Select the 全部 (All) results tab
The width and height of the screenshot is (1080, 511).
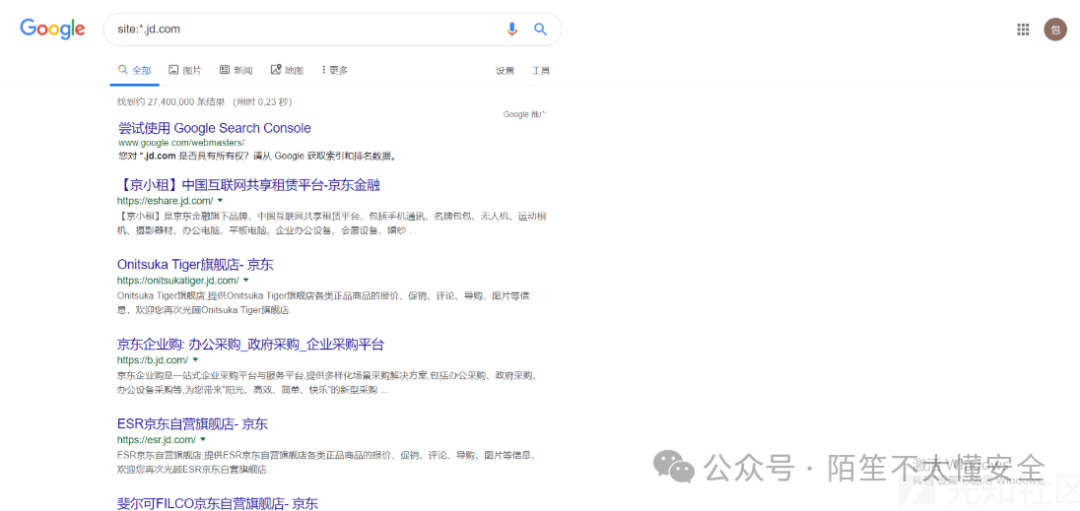[135, 70]
